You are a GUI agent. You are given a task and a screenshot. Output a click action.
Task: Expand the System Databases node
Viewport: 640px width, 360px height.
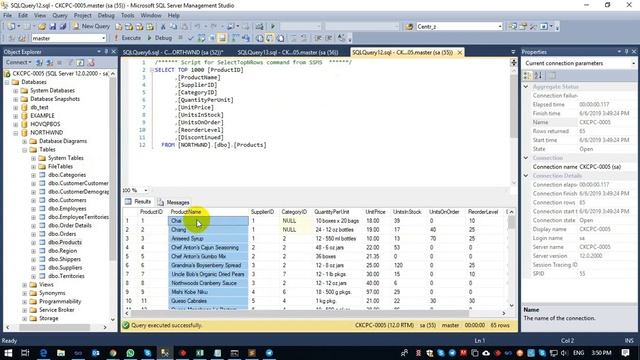[x=16, y=91]
